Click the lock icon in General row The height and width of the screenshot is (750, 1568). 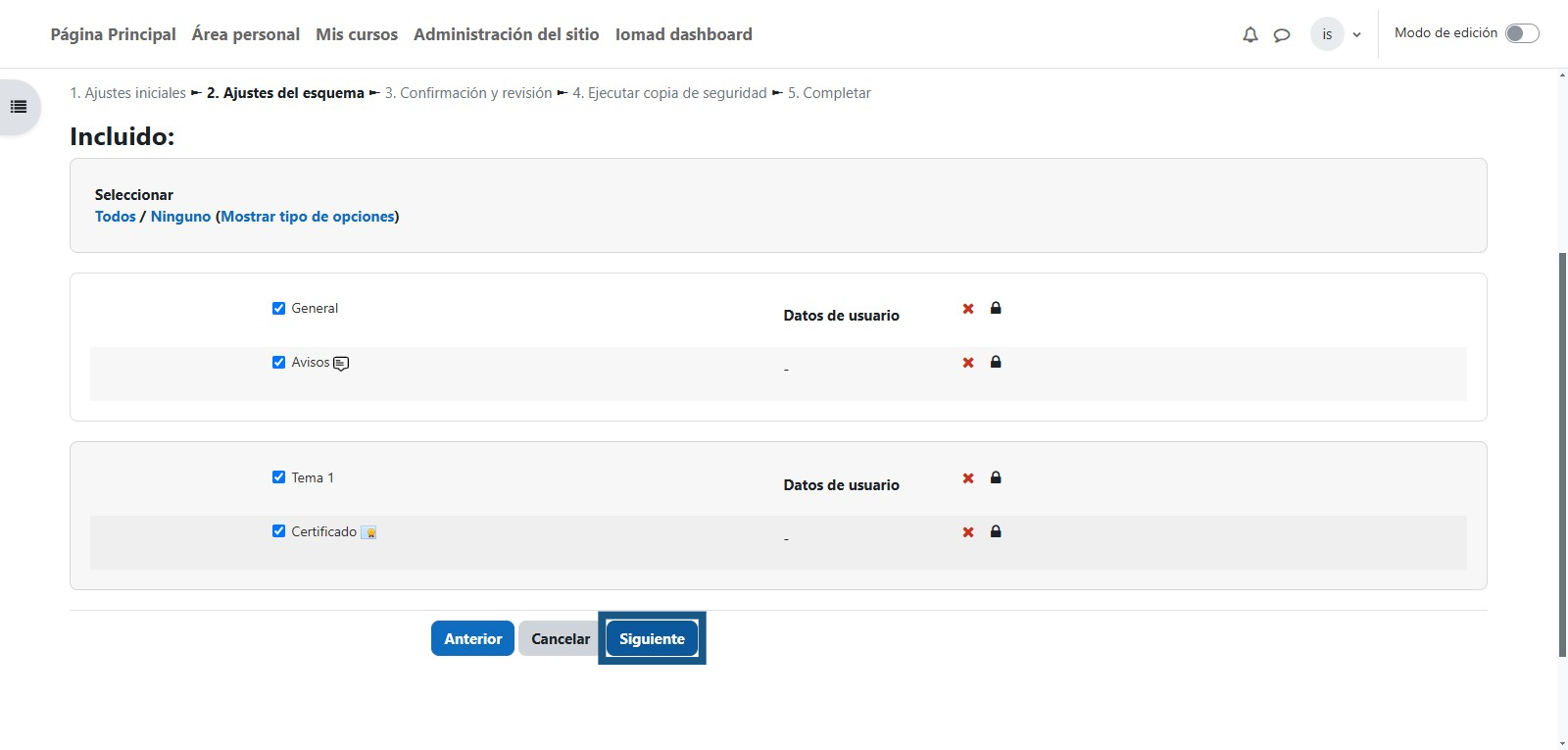coord(996,308)
